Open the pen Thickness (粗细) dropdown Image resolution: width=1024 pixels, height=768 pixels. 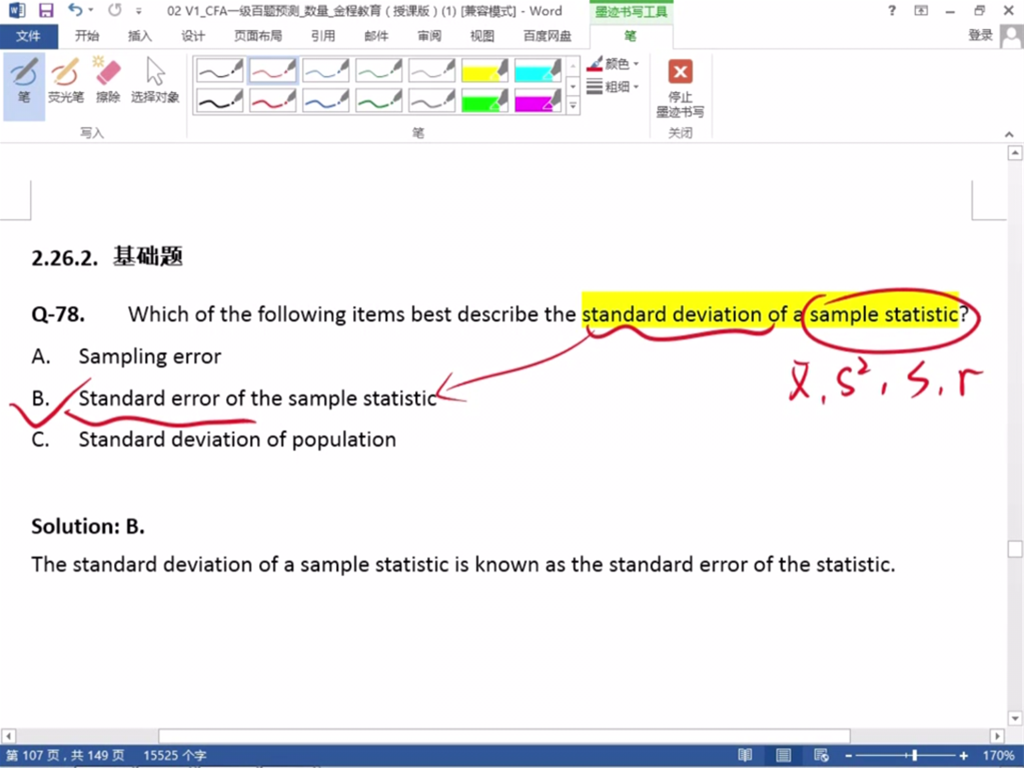pyautogui.click(x=614, y=87)
